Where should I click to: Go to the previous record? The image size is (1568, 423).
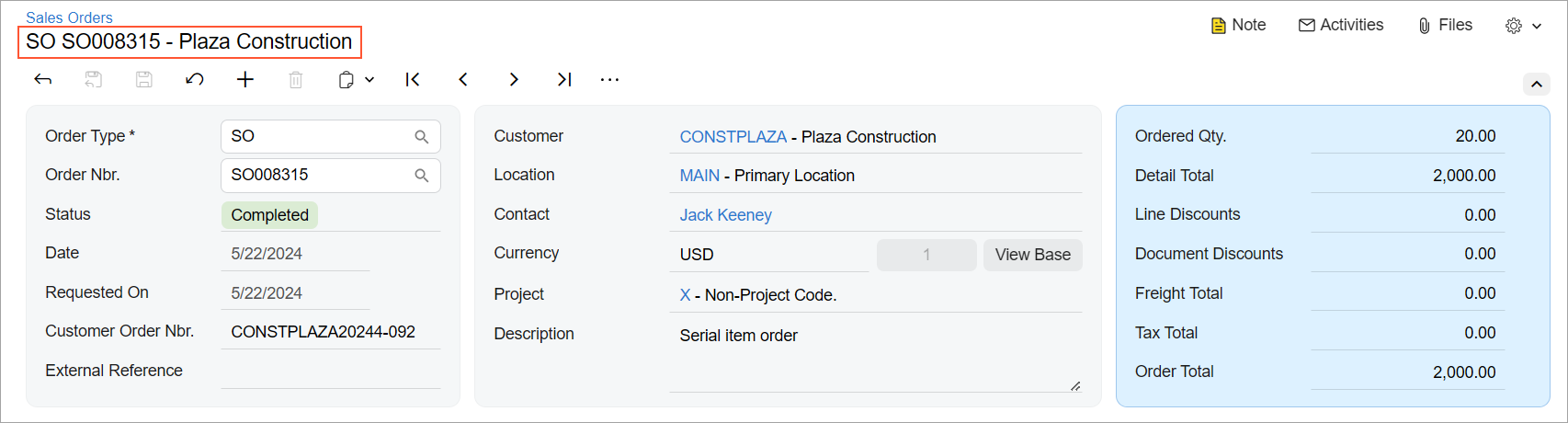[463, 80]
